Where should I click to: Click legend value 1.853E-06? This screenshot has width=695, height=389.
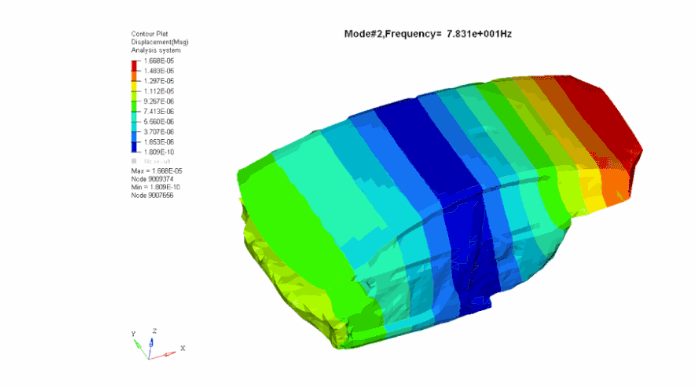point(159,142)
